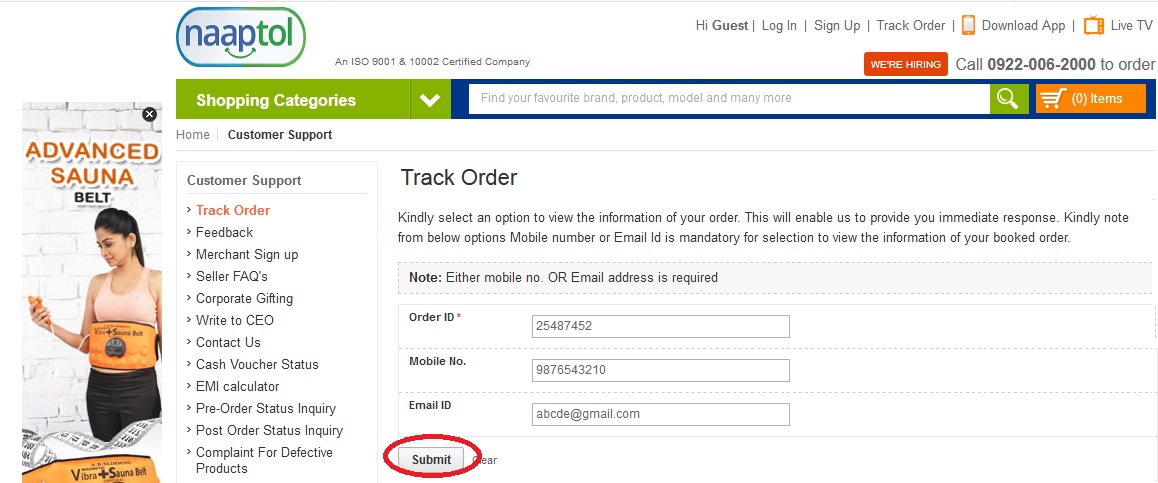Click the Live TV icon

(1093, 25)
